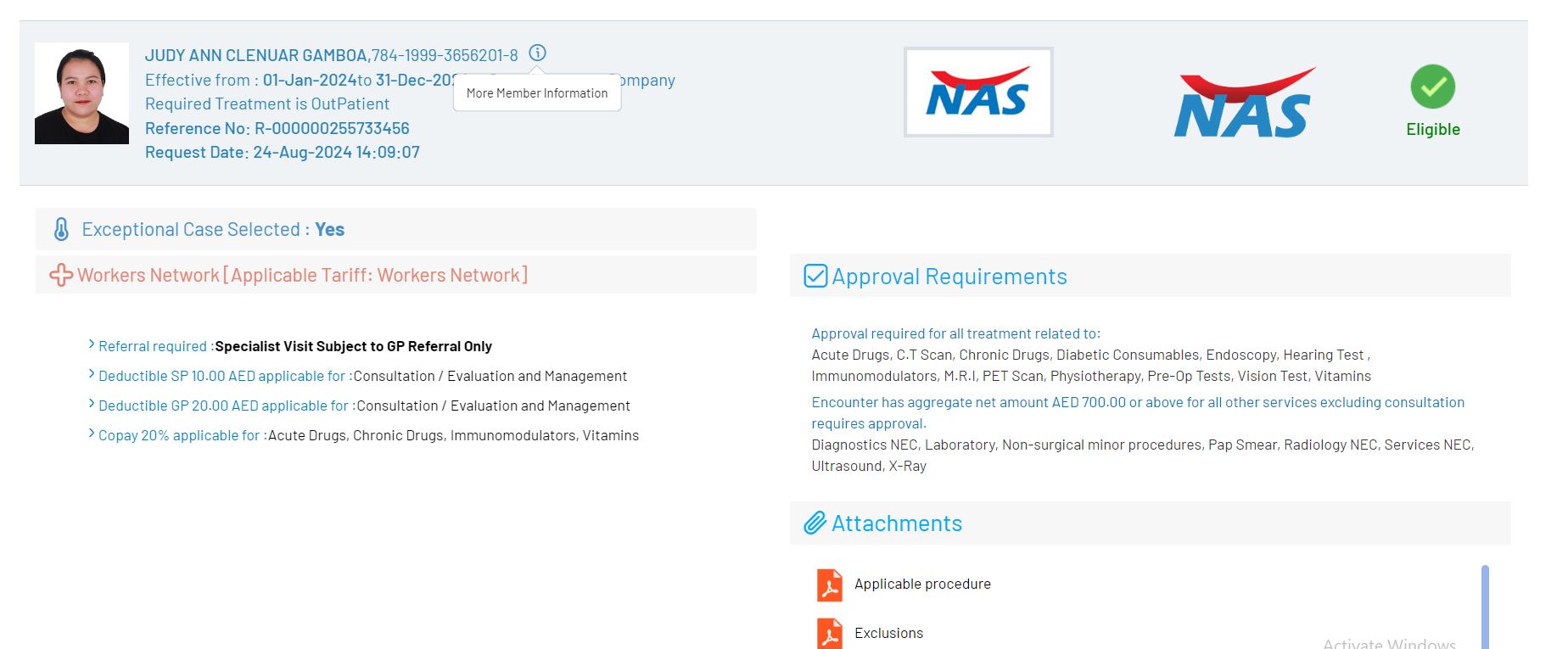
Task: Open the Exclusions PDF icon
Action: click(x=830, y=634)
